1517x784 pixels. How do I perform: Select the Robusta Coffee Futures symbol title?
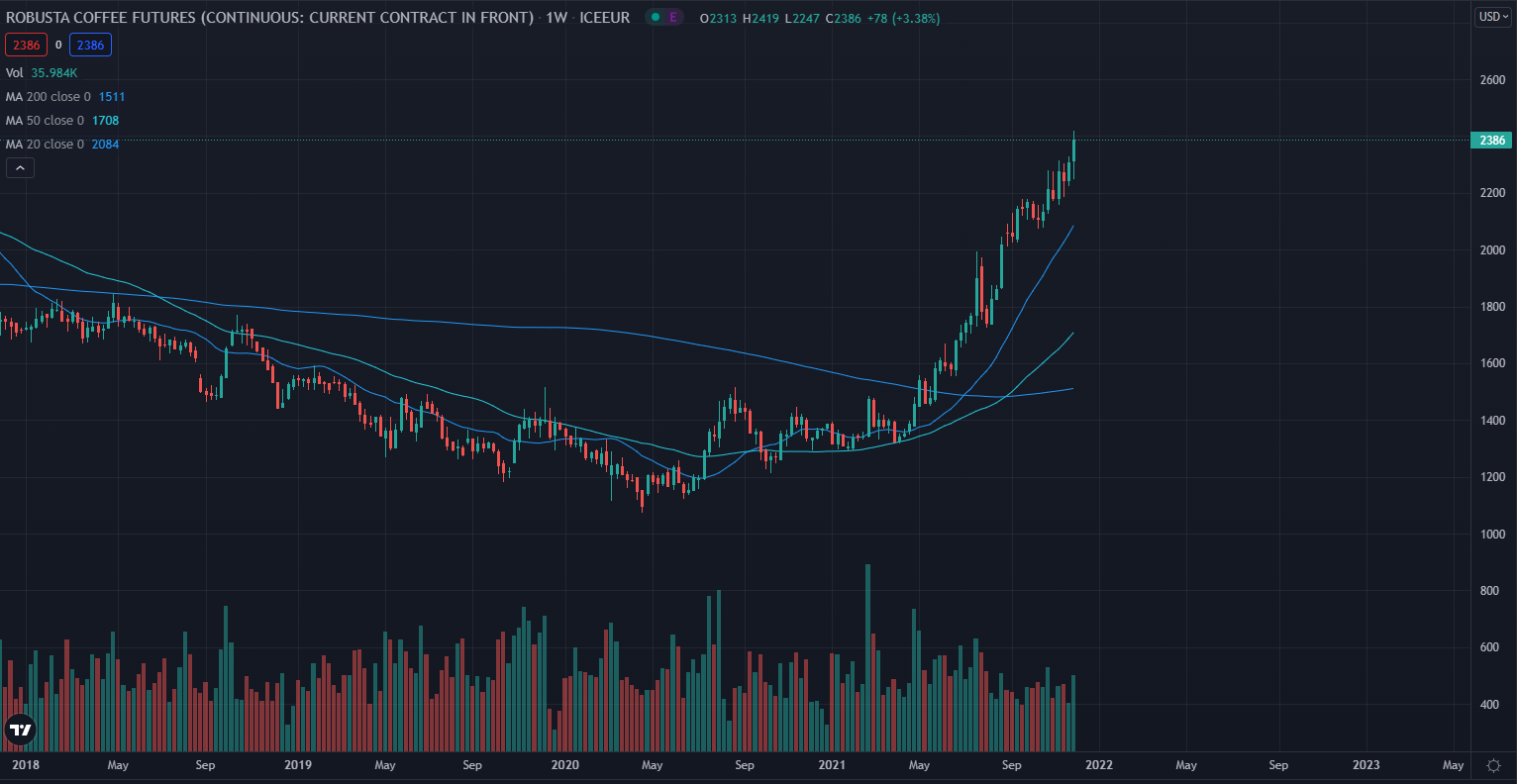pos(269,18)
